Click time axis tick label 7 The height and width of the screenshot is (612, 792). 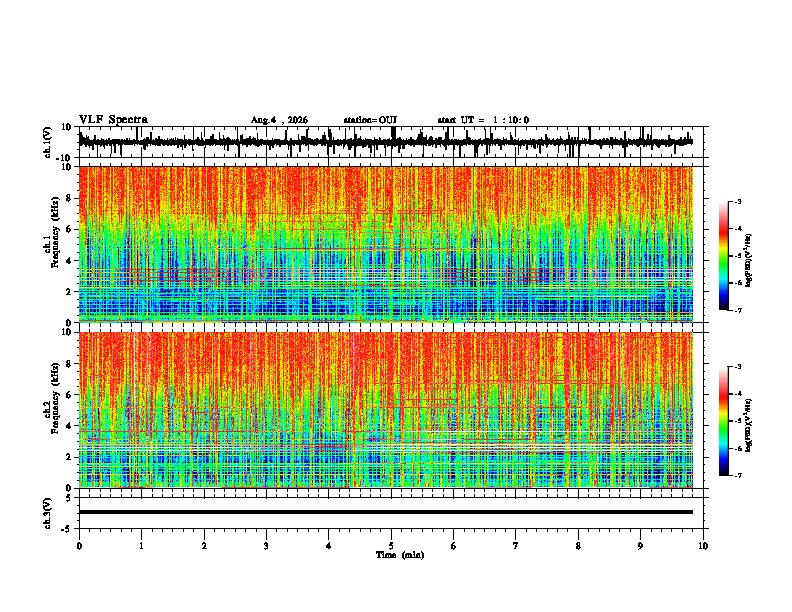(516, 546)
